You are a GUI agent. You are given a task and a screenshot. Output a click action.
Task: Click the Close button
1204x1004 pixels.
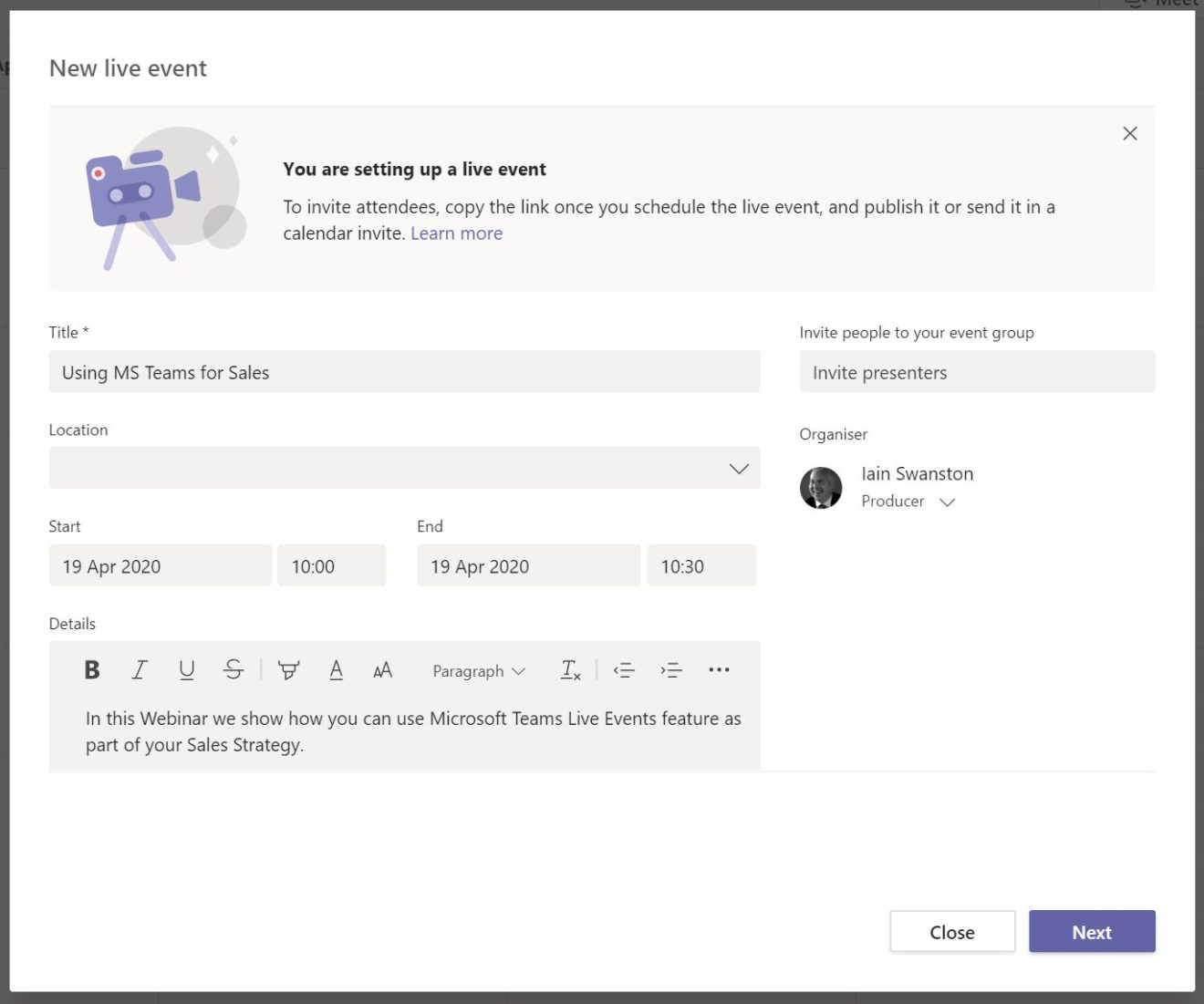(952, 932)
